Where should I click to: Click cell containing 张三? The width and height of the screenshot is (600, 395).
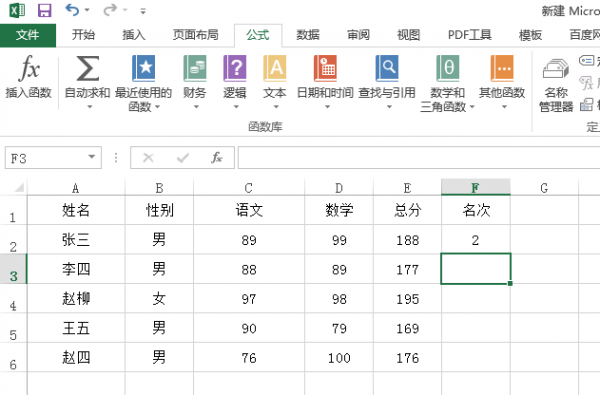click(x=76, y=240)
